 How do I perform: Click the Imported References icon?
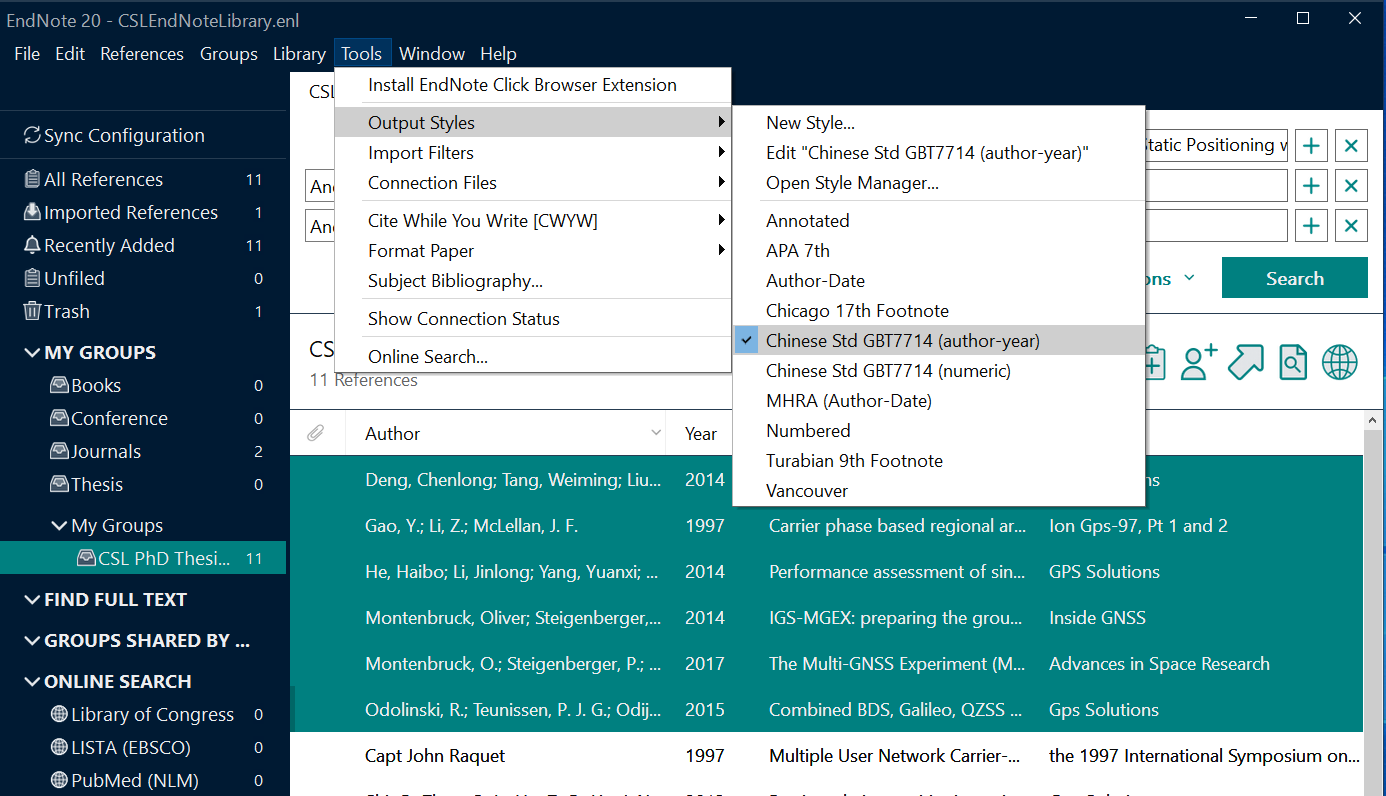pos(32,212)
